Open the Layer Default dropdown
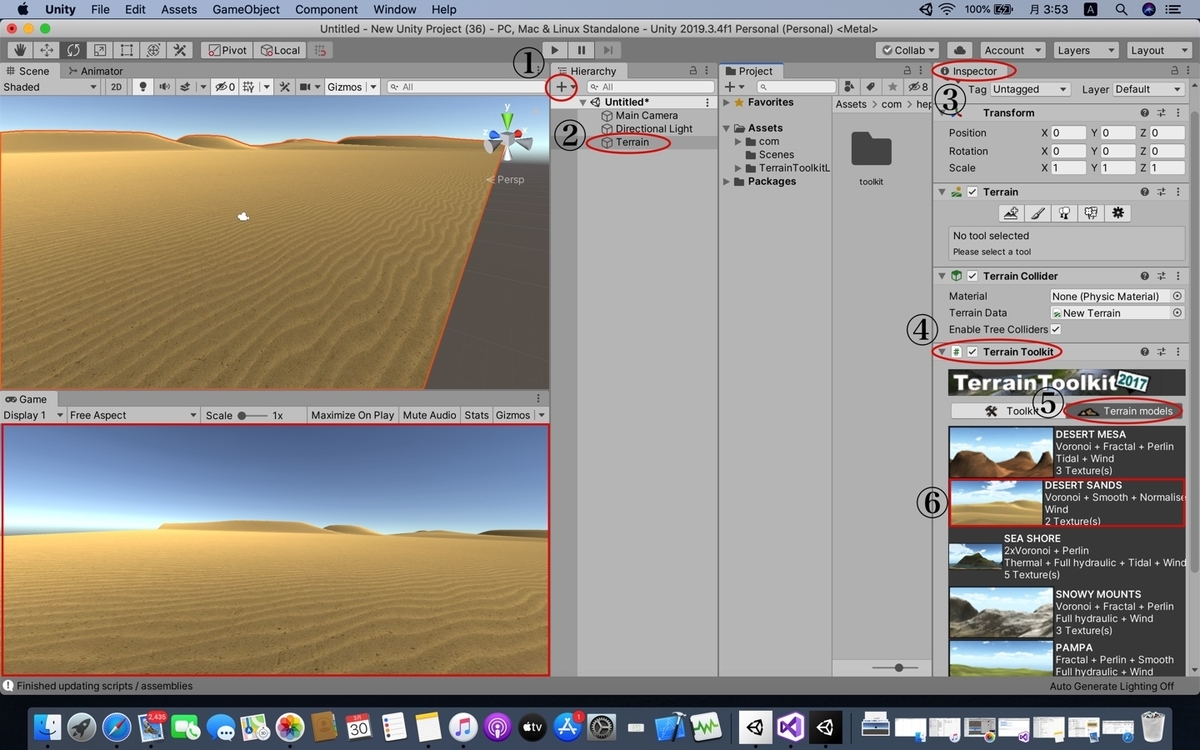The width and height of the screenshot is (1200, 750). pos(1149,89)
